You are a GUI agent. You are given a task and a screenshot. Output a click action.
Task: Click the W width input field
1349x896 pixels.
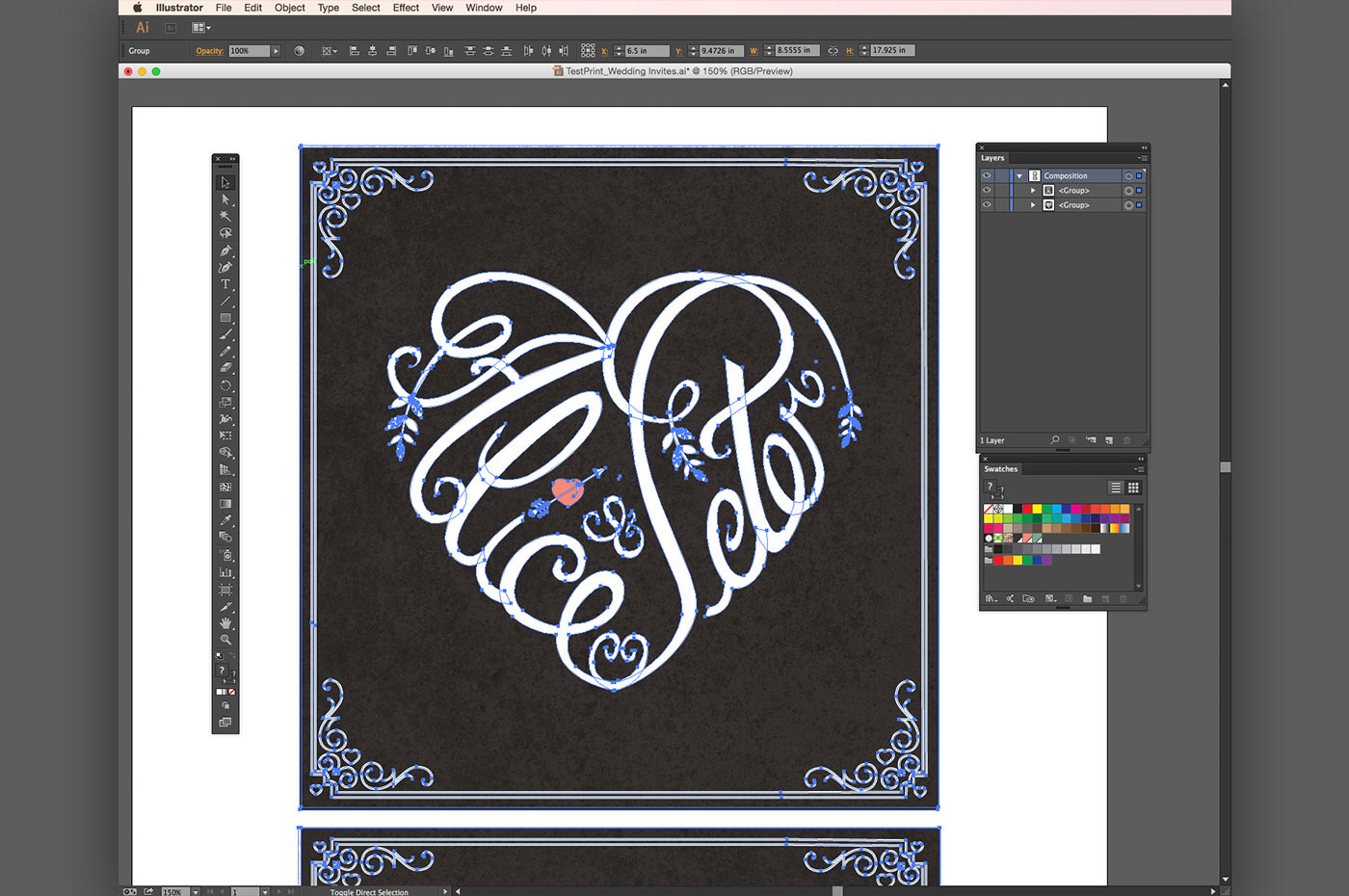pyautogui.click(x=797, y=50)
